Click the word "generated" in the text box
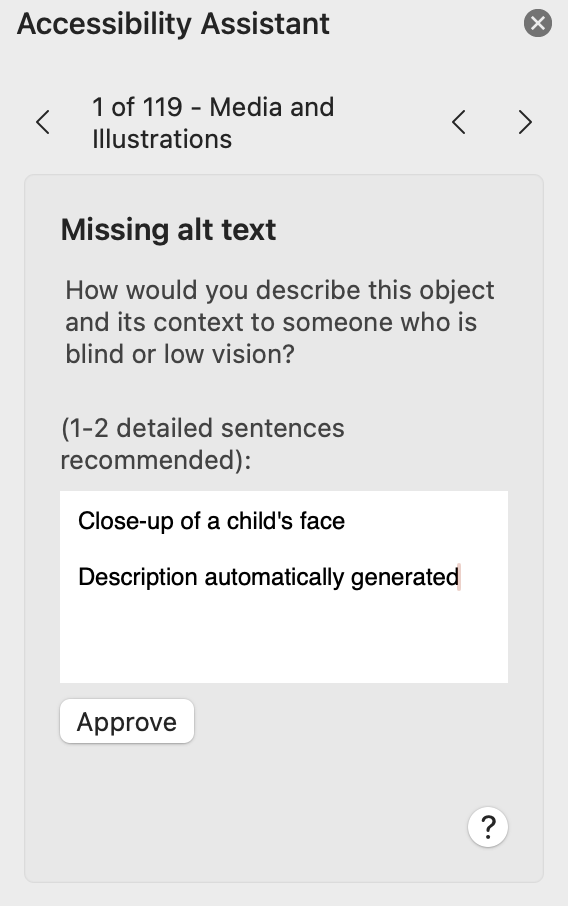Image resolution: width=568 pixels, height=906 pixels. [404, 577]
